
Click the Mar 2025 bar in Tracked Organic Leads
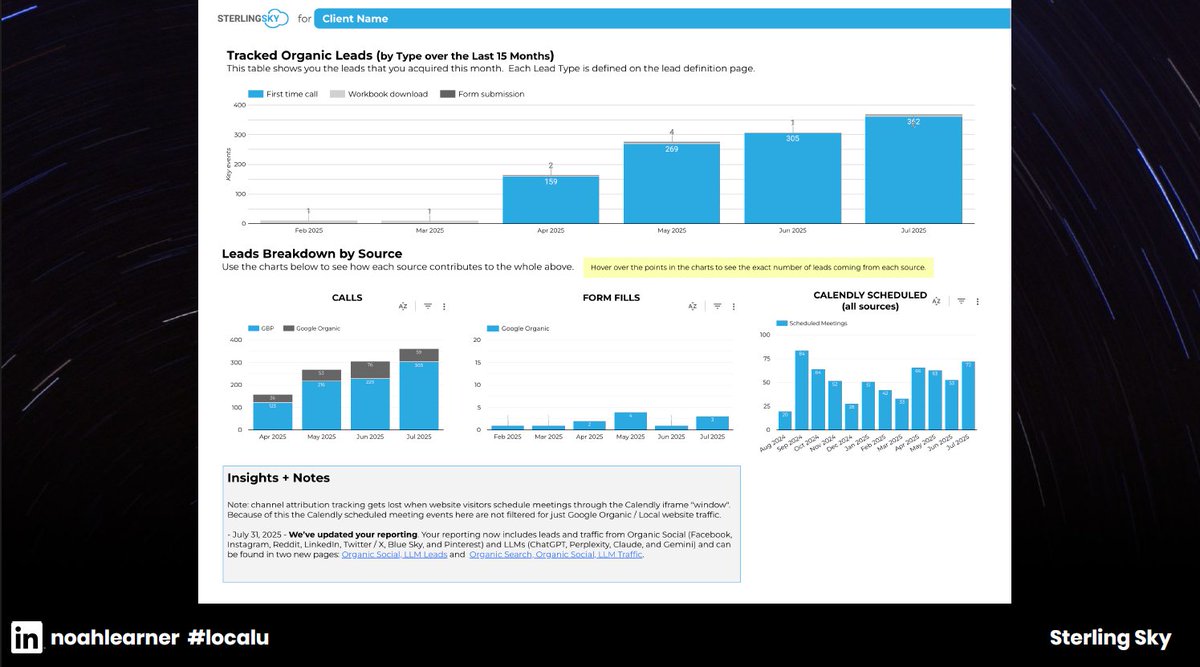pyautogui.click(x=429, y=222)
